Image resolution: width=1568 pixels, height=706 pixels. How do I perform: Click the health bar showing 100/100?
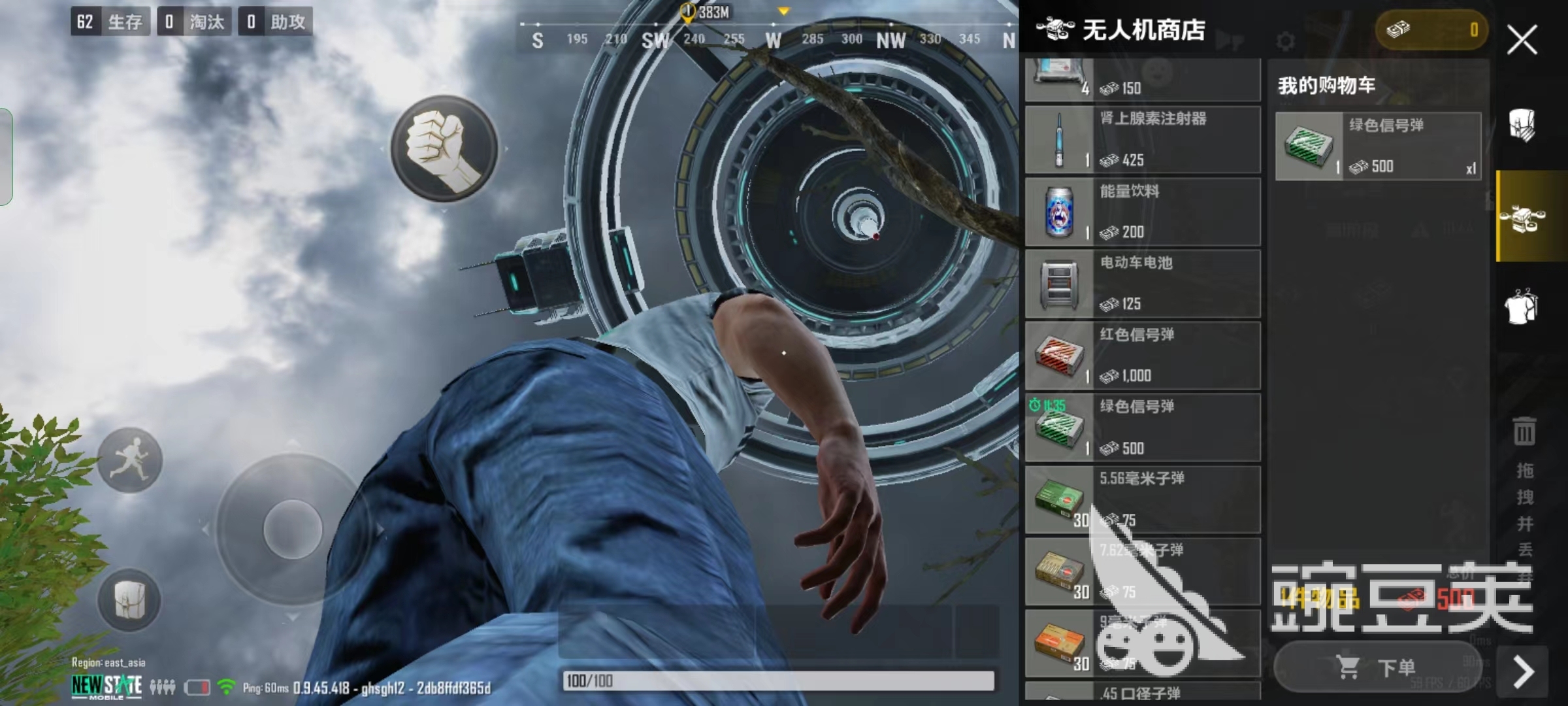(777, 681)
